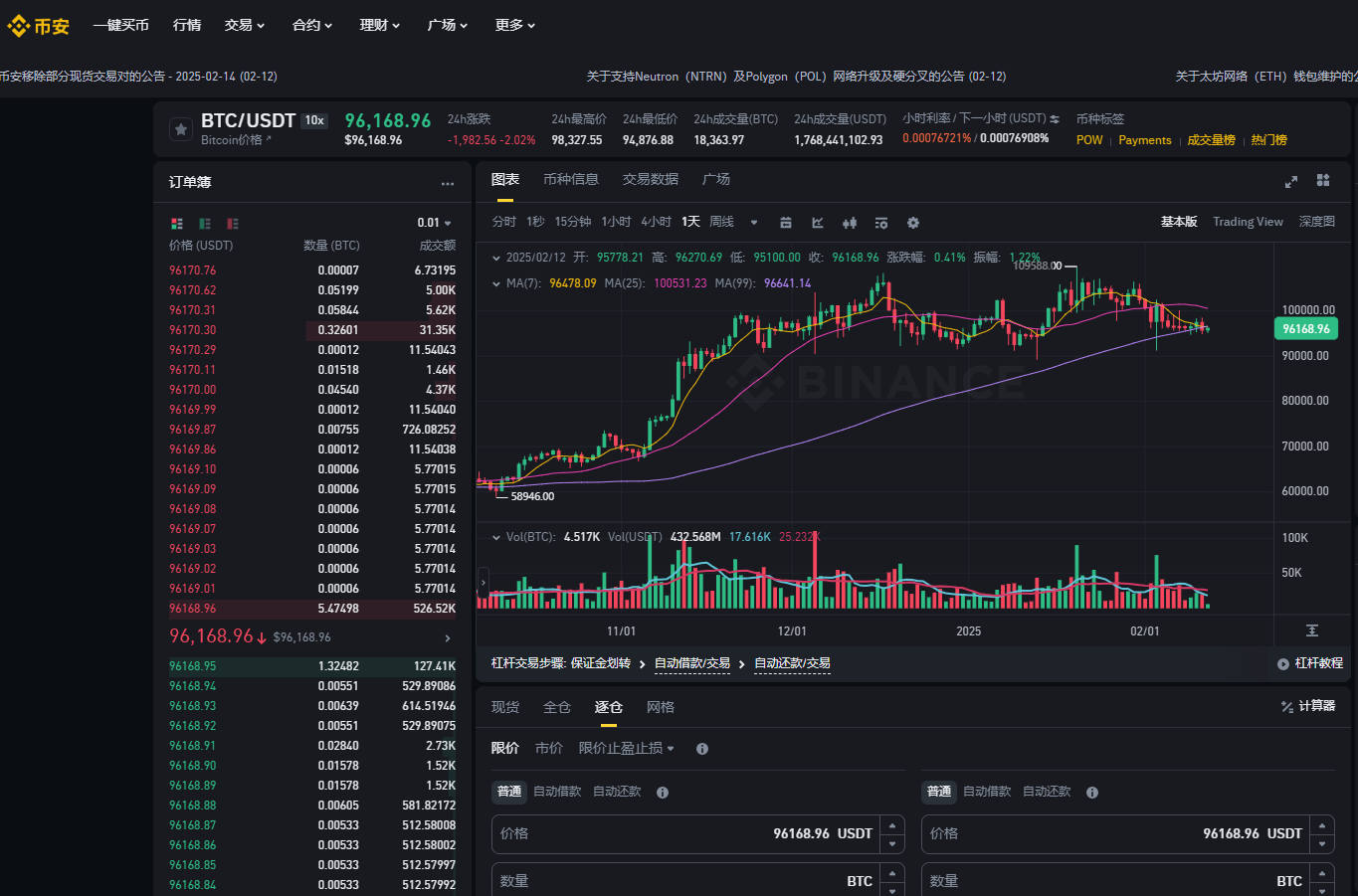Change candlestick chart style icon
Viewport: 1358px width, 896px height.
tap(850, 223)
